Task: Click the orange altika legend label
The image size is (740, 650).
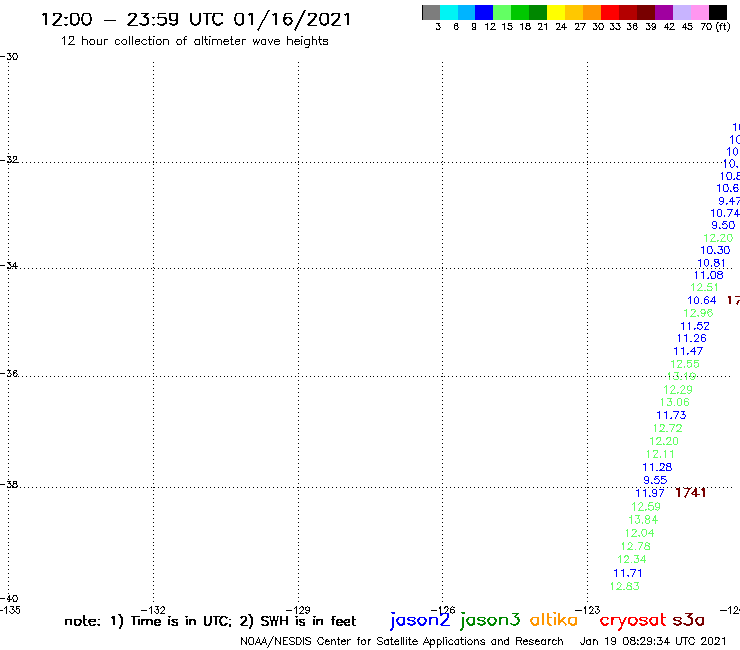Action: tap(554, 620)
